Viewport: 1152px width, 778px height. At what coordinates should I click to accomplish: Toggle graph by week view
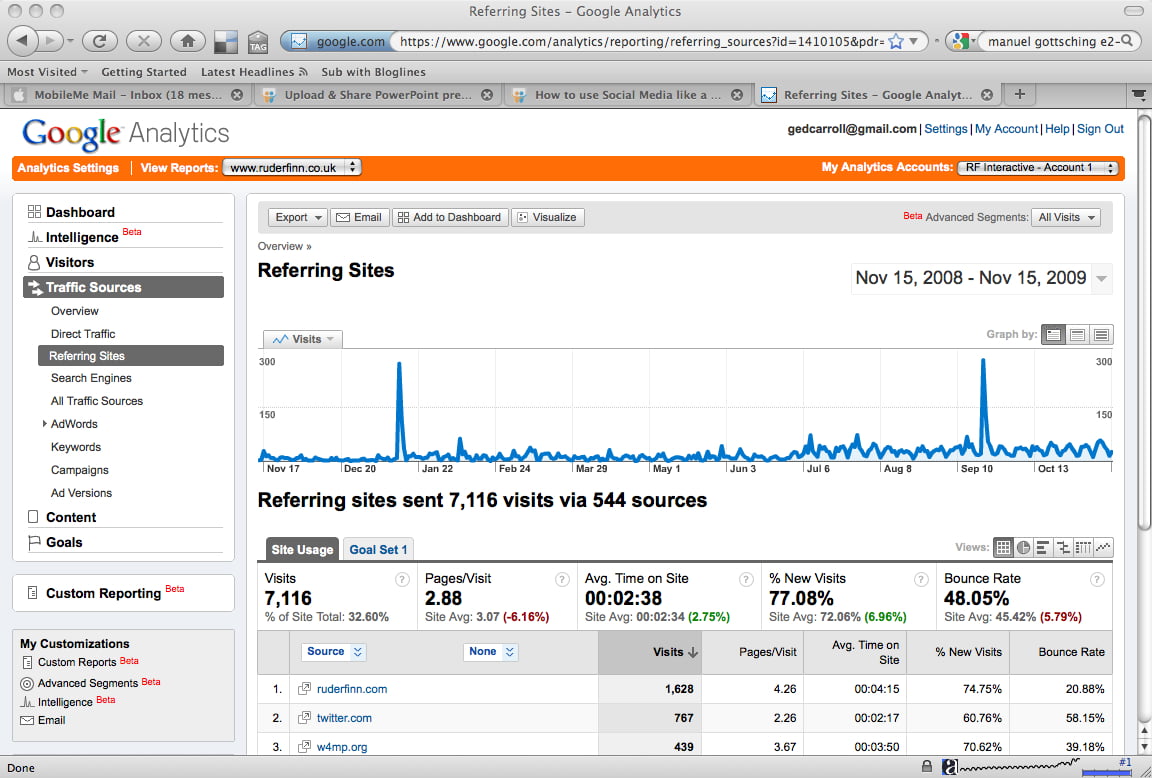point(1077,335)
